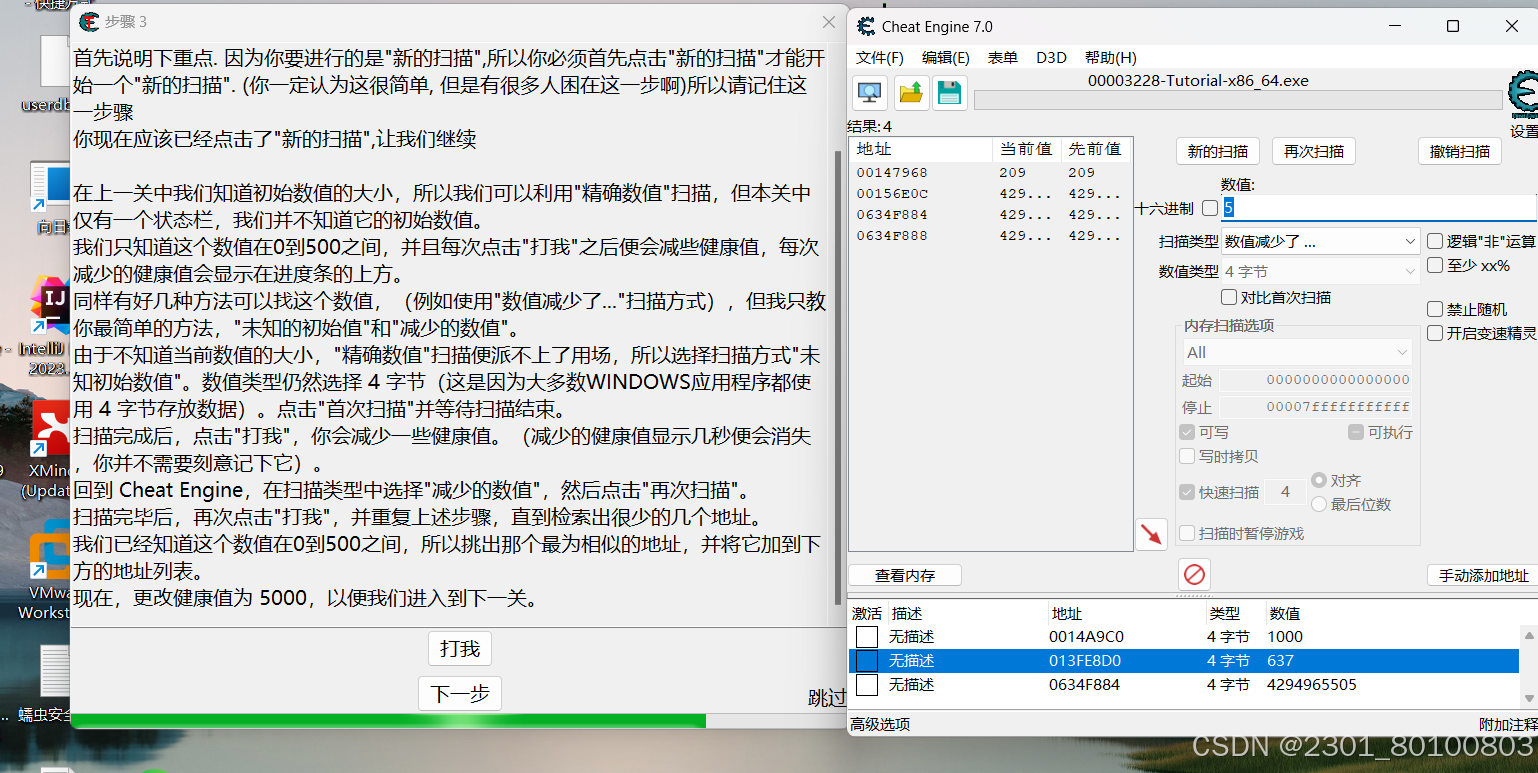Click the open process computer icon
The width and height of the screenshot is (1538, 773).
point(870,93)
